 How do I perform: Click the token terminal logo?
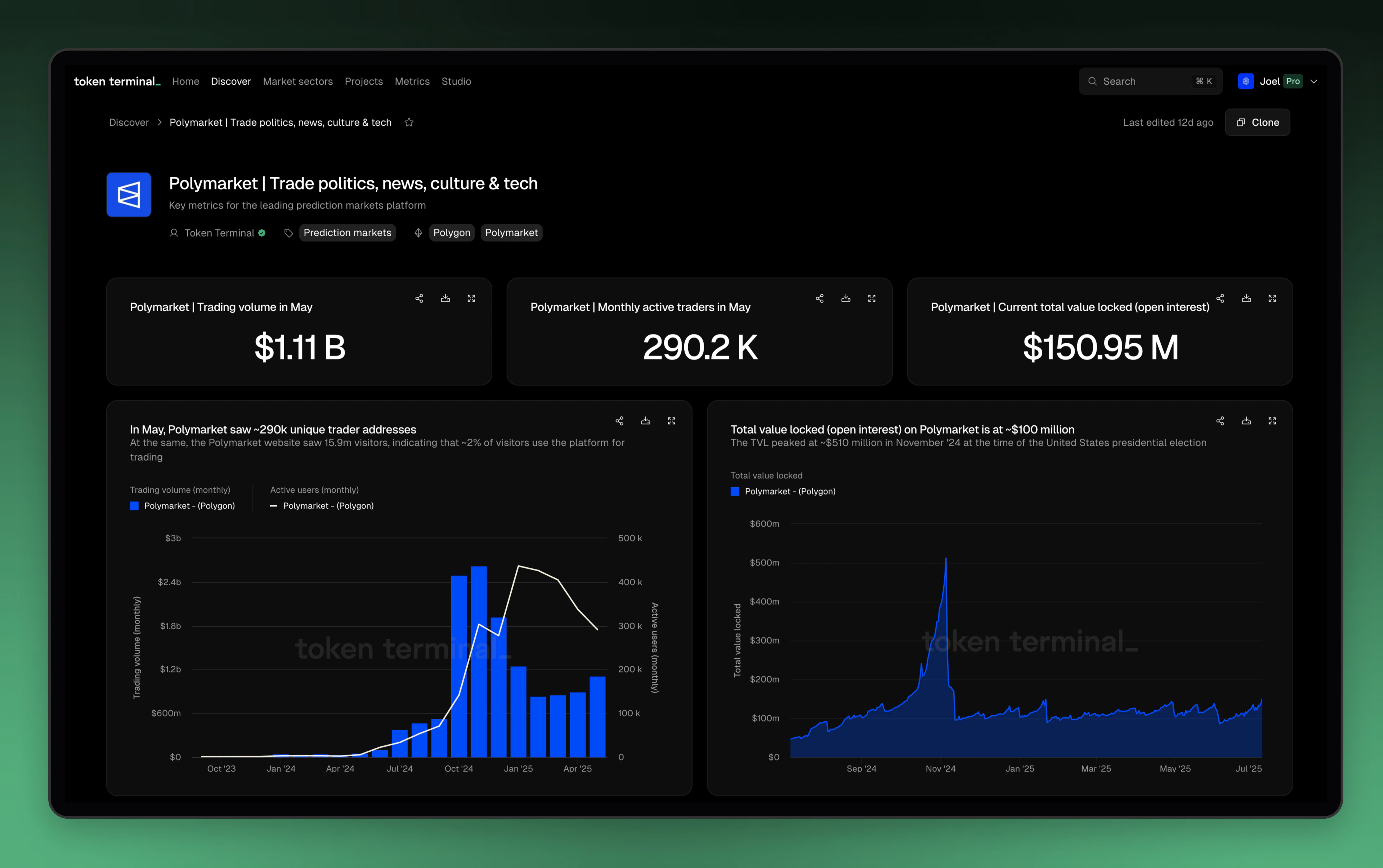tap(117, 81)
